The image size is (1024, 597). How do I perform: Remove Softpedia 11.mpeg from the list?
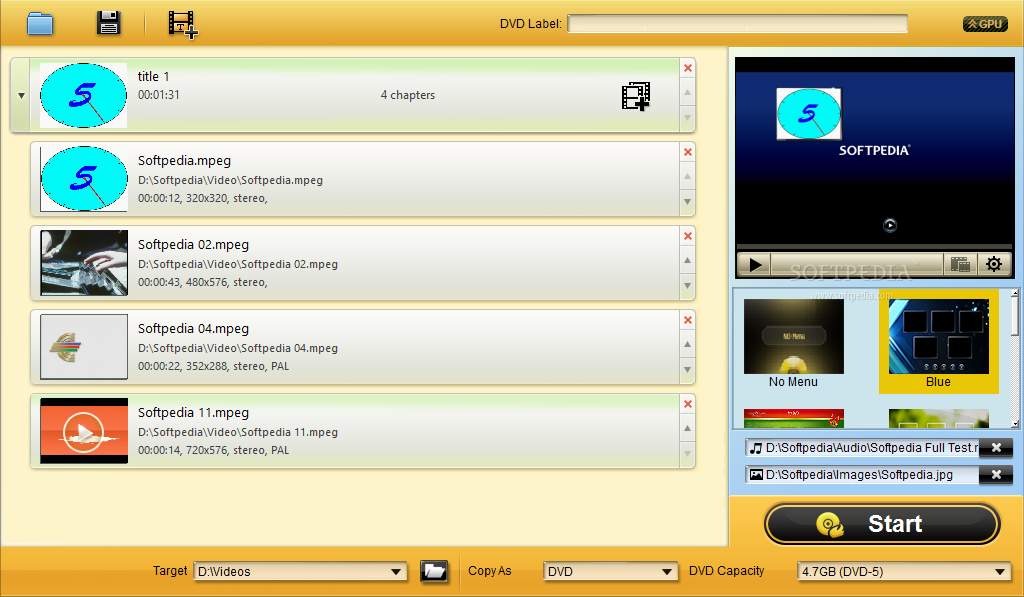pyautogui.click(x=688, y=404)
